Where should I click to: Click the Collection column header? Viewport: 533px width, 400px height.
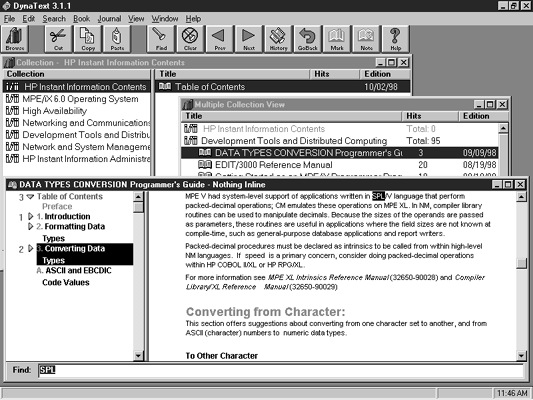76,74
